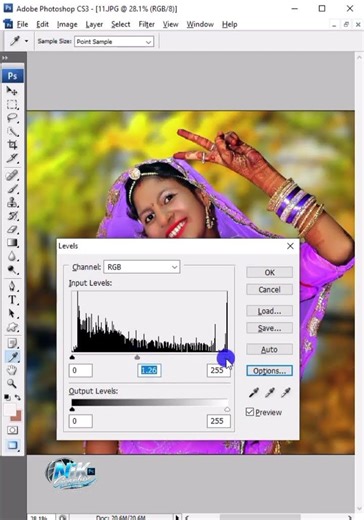Click the input shadow value field

[81, 370]
